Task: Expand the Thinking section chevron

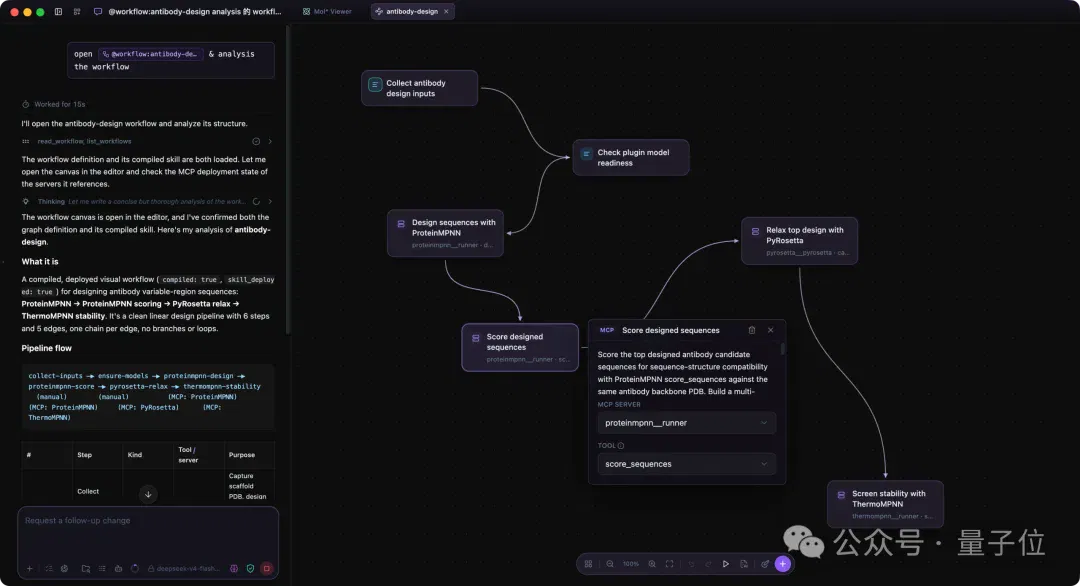Action: pos(270,202)
